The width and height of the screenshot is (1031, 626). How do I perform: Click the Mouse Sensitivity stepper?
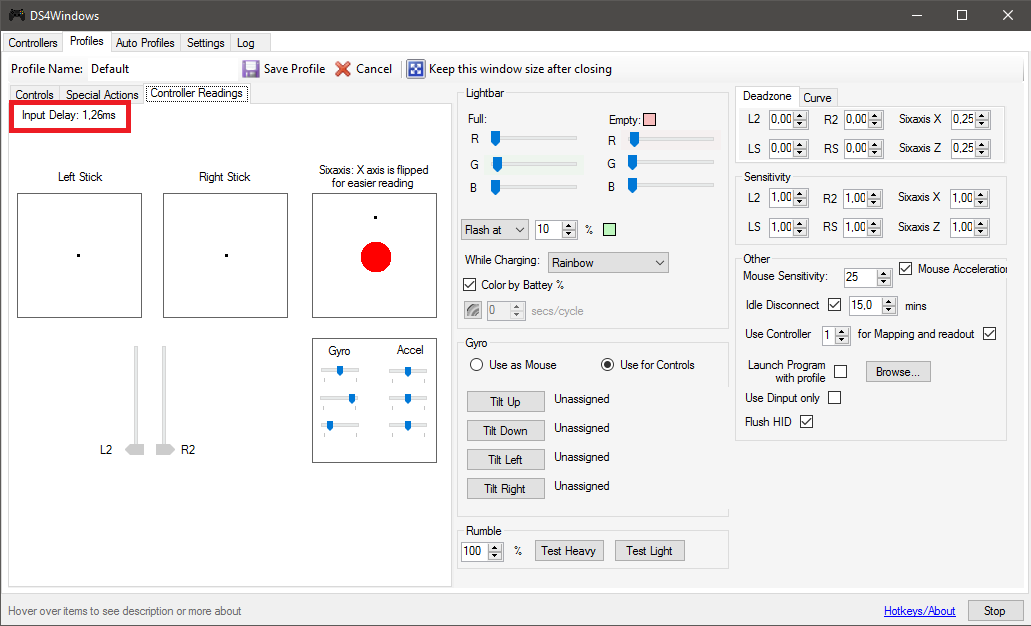pyautogui.click(x=884, y=277)
